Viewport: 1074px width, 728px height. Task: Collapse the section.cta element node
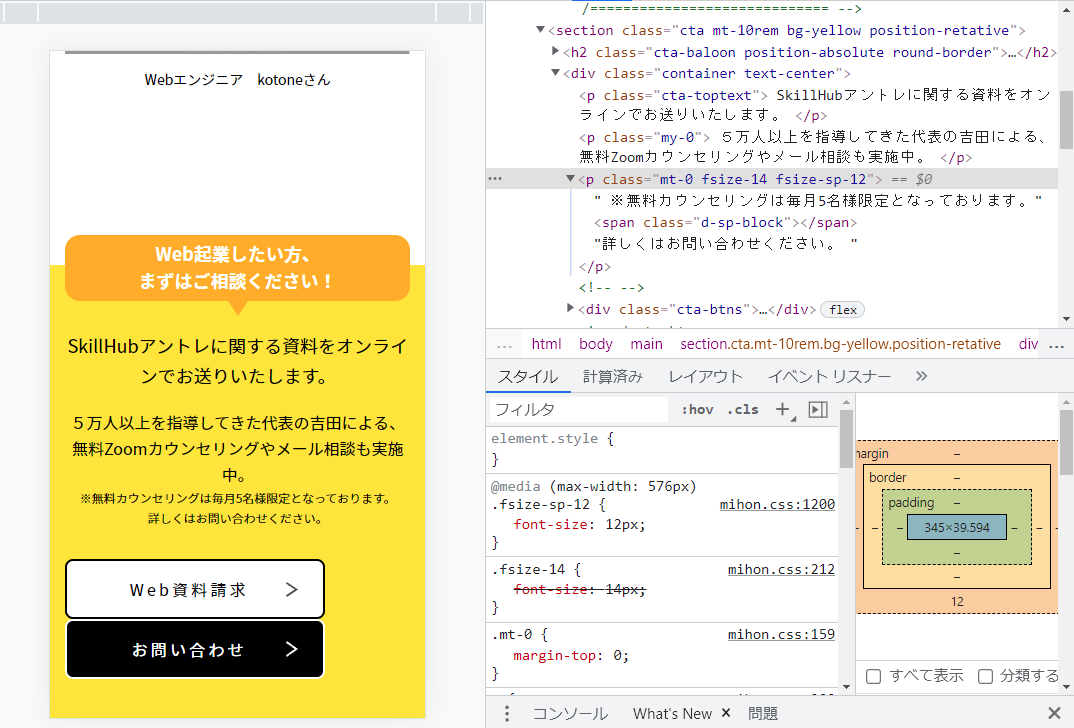tap(540, 29)
